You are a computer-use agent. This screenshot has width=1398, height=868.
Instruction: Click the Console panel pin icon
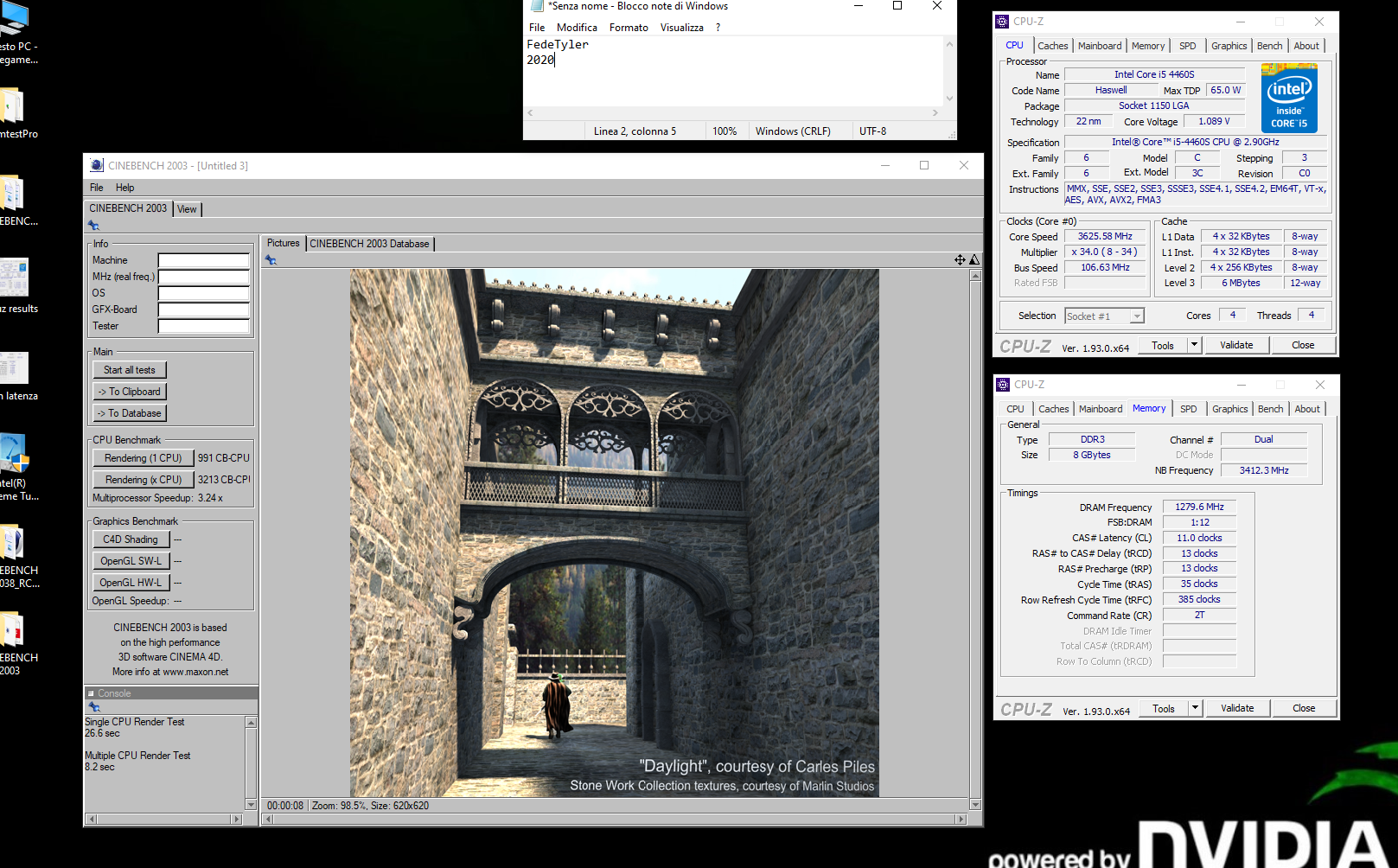pos(94,707)
